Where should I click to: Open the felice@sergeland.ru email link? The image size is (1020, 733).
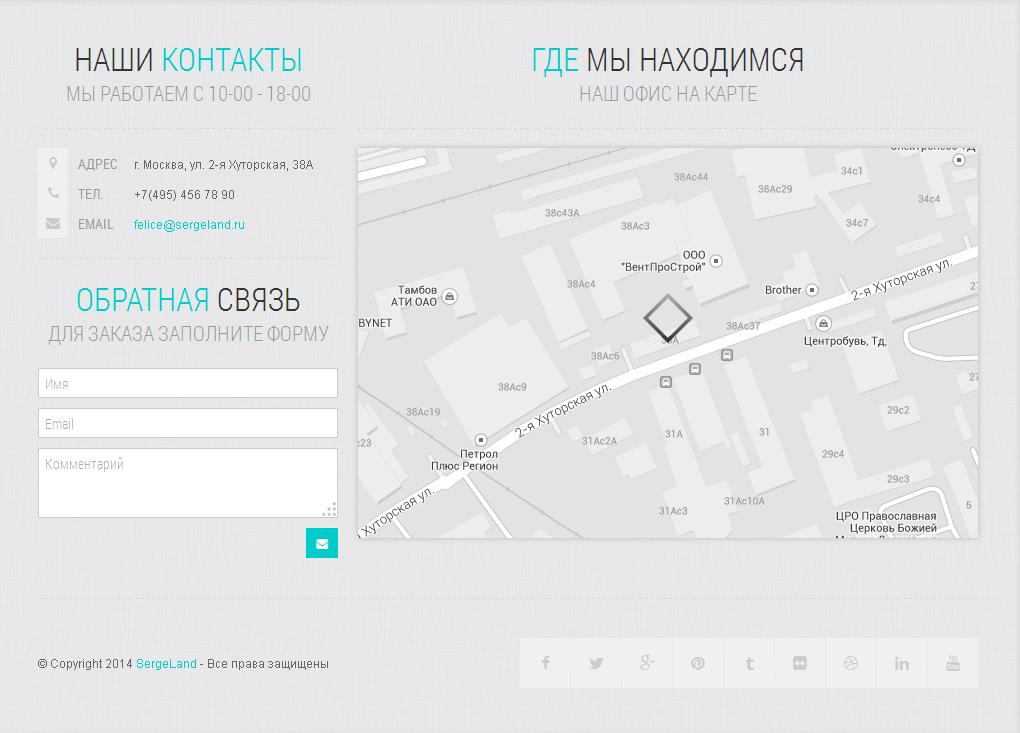pyautogui.click(x=189, y=224)
